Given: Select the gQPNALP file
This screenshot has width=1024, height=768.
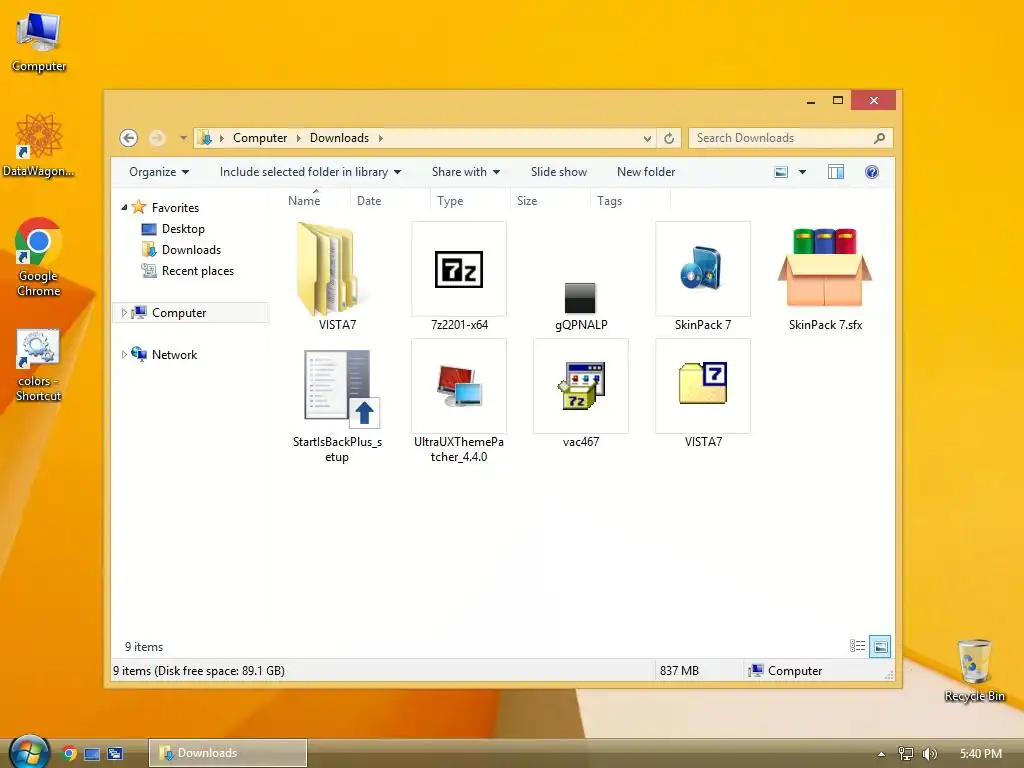Looking at the screenshot, I should click(x=580, y=298).
